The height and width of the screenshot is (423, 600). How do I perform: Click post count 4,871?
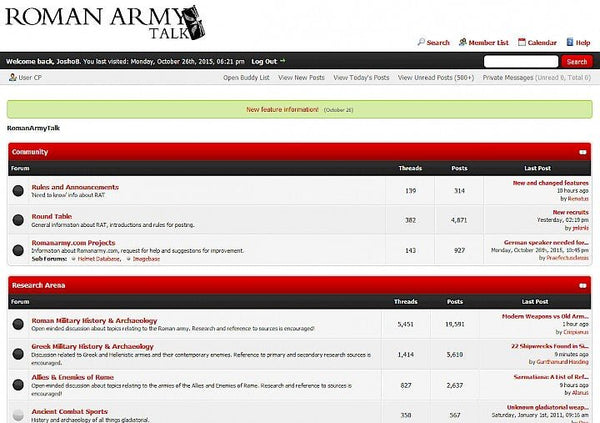[459, 220]
